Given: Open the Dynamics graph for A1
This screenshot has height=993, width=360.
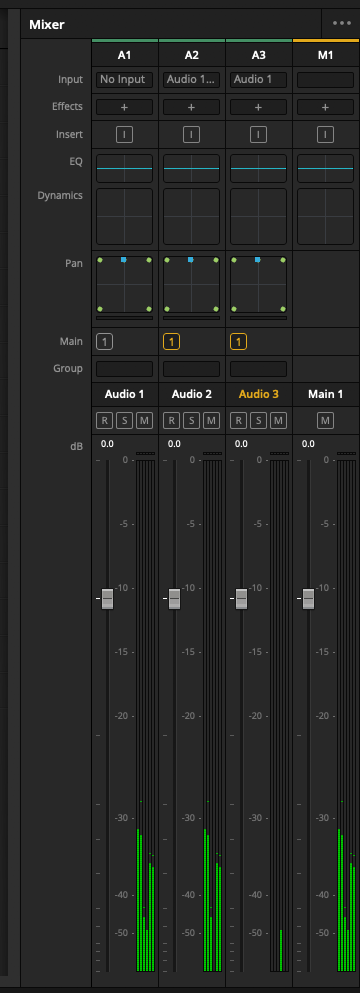Looking at the screenshot, I should pyautogui.click(x=124, y=217).
